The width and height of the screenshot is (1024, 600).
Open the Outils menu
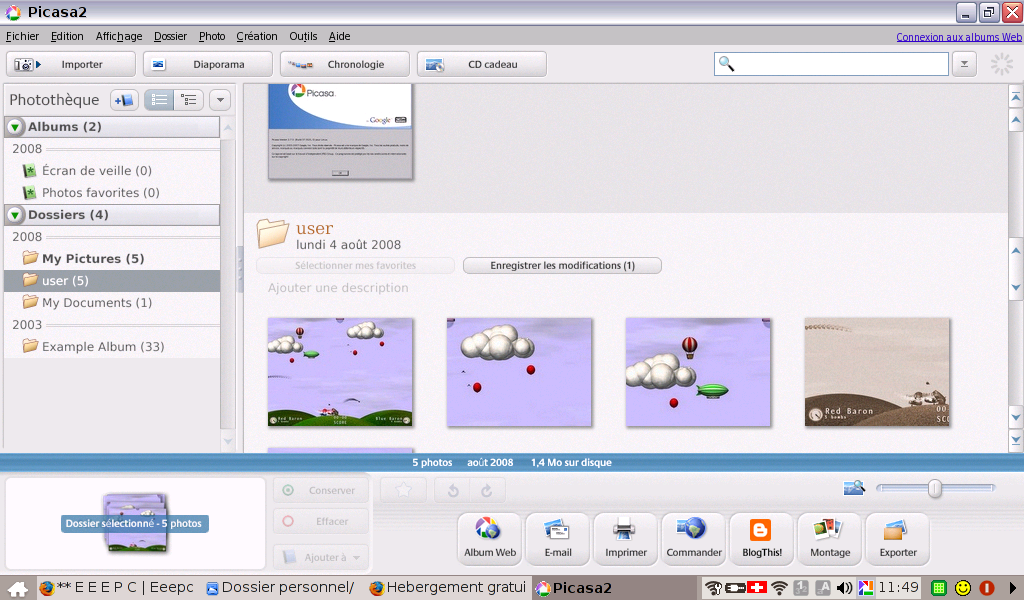click(x=303, y=37)
